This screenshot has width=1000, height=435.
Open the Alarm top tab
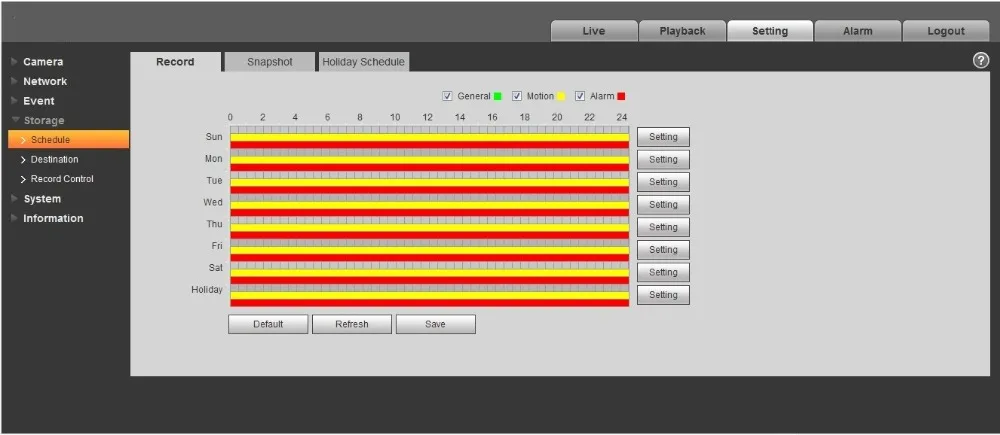point(858,31)
